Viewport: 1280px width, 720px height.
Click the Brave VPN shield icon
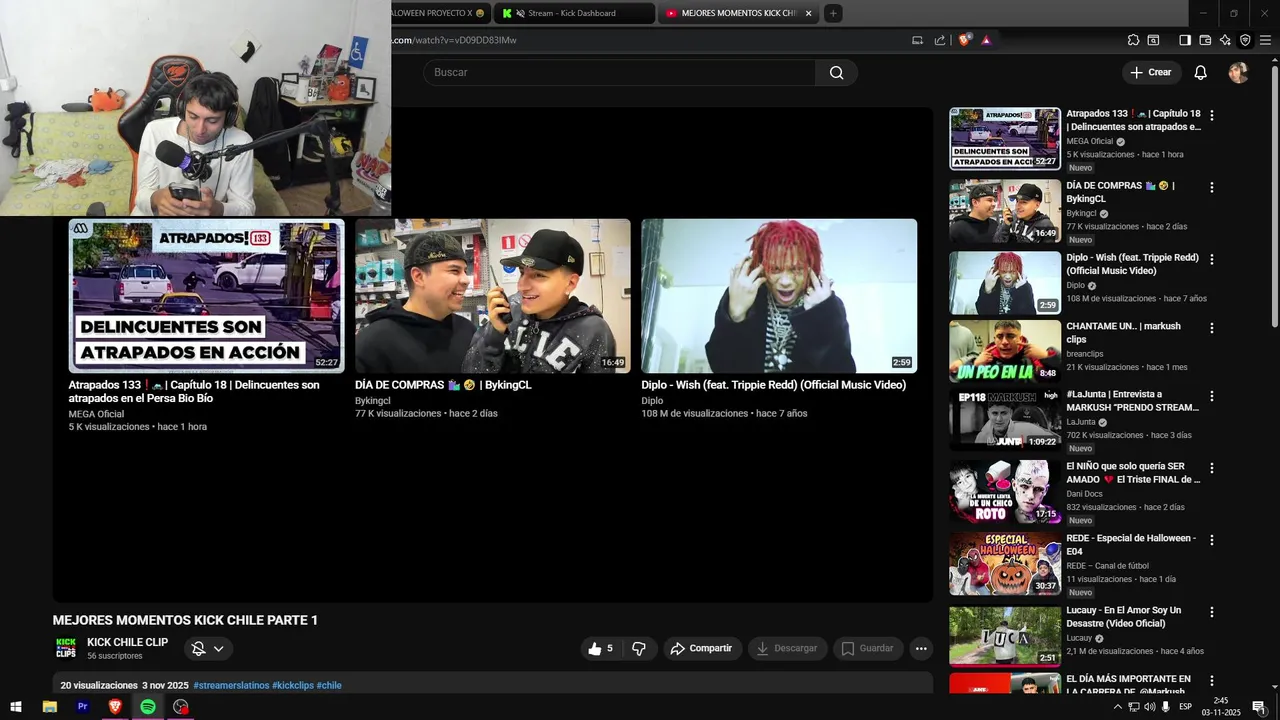(1245, 40)
